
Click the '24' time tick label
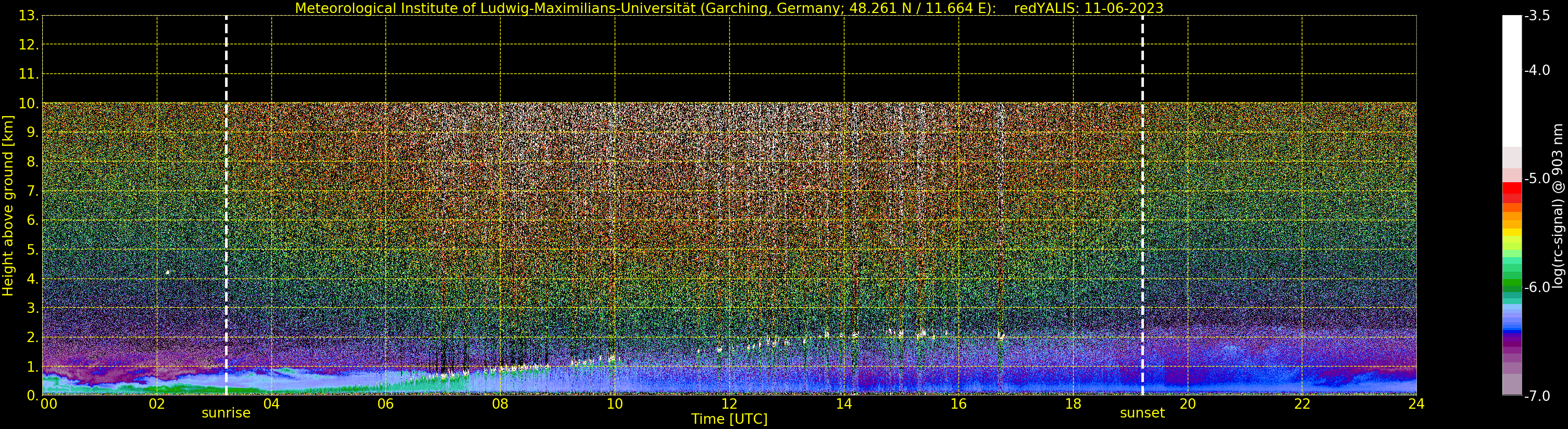click(1416, 404)
